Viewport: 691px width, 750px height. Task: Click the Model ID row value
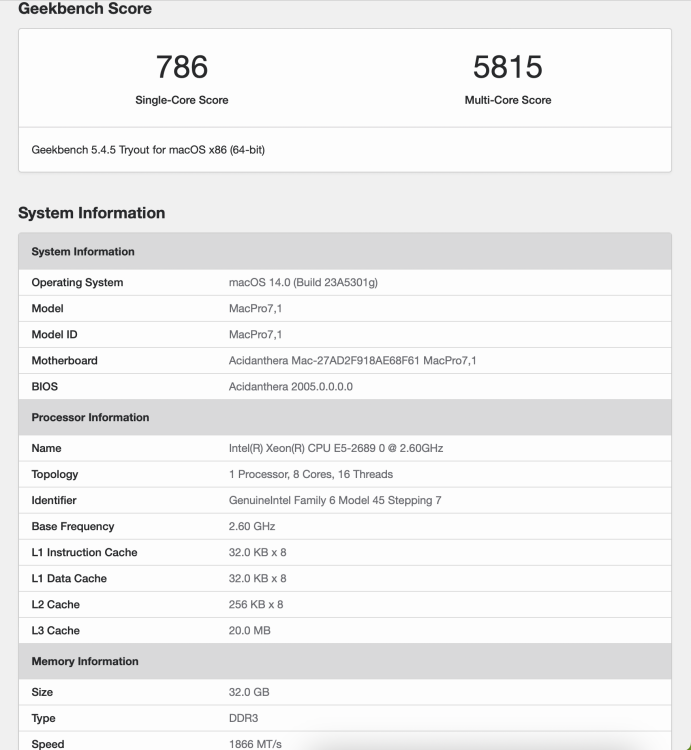coord(255,334)
